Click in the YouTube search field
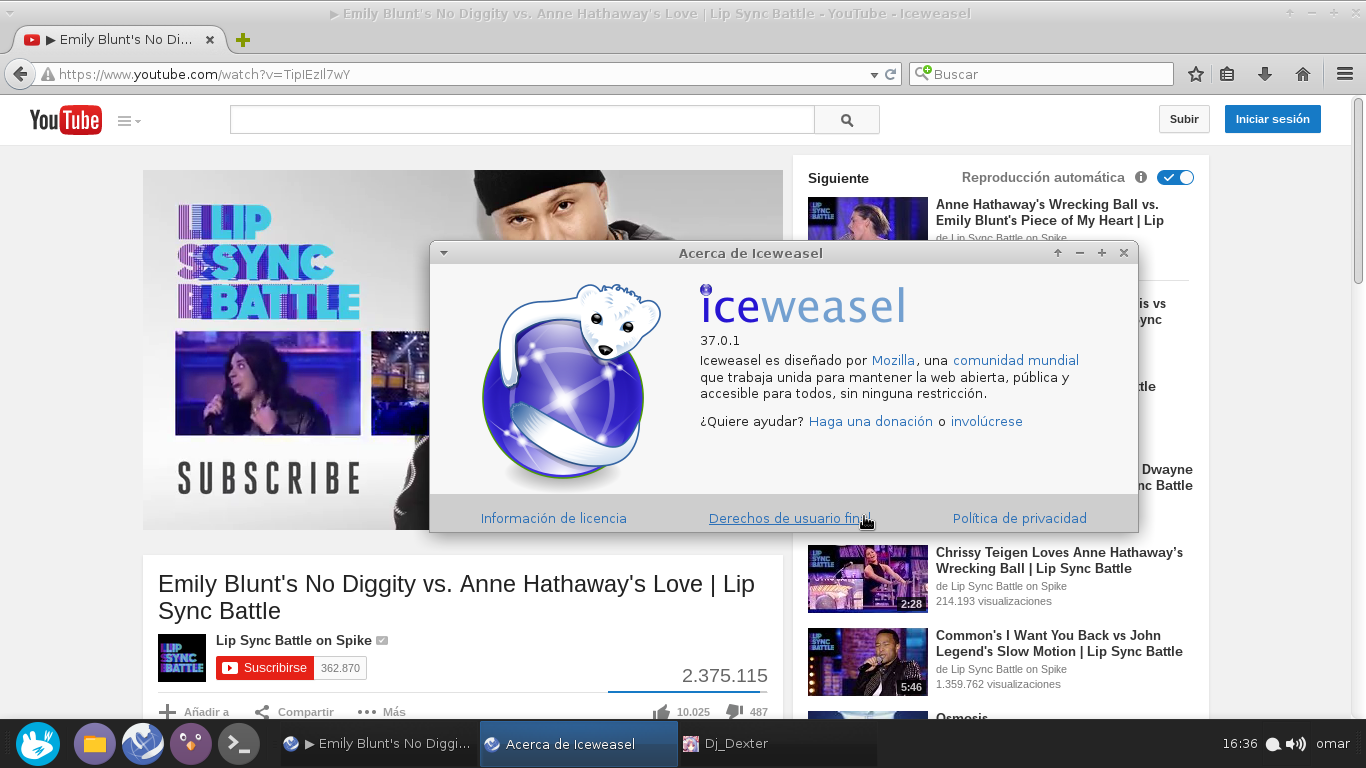The height and width of the screenshot is (768, 1366). pos(522,120)
